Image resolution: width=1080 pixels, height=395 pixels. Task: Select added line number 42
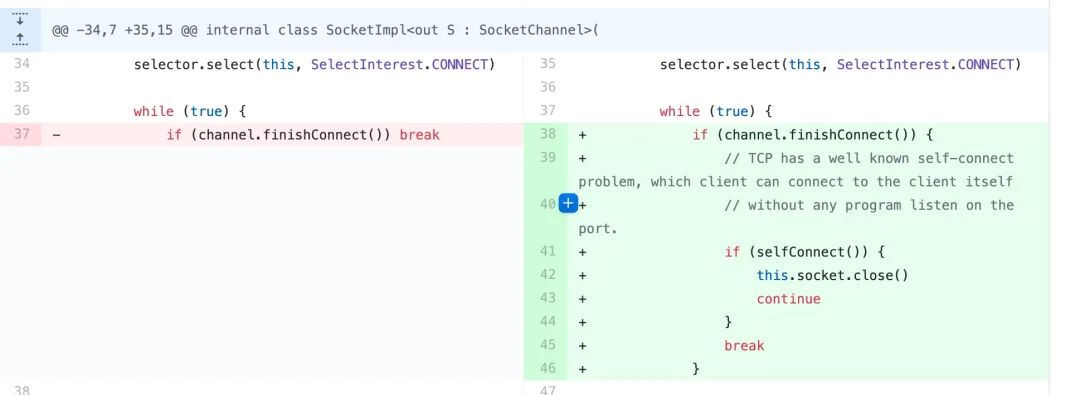tap(547, 275)
